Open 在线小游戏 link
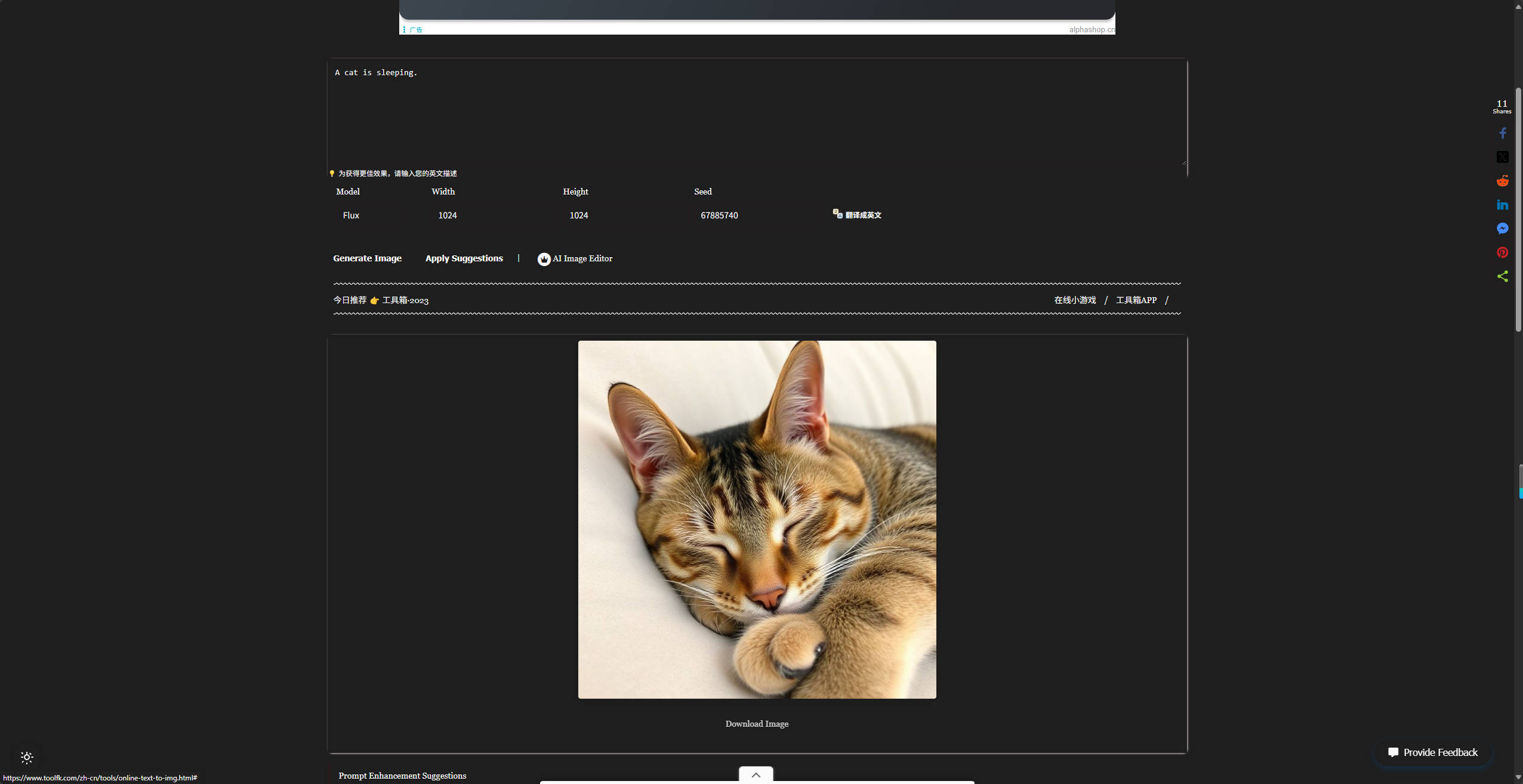1523x784 pixels. [x=1075, y=300]
